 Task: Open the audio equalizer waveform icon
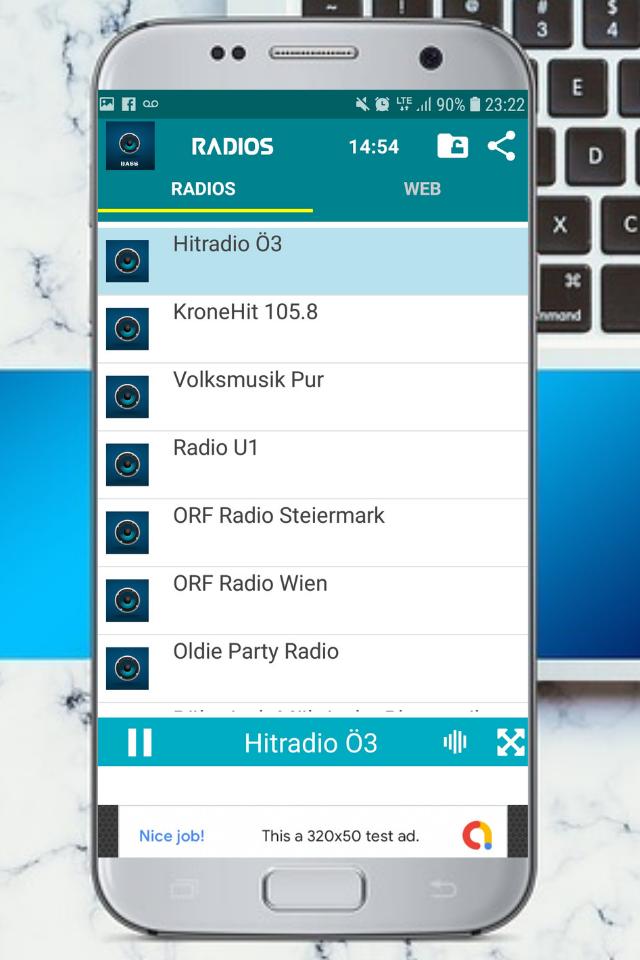455,743
